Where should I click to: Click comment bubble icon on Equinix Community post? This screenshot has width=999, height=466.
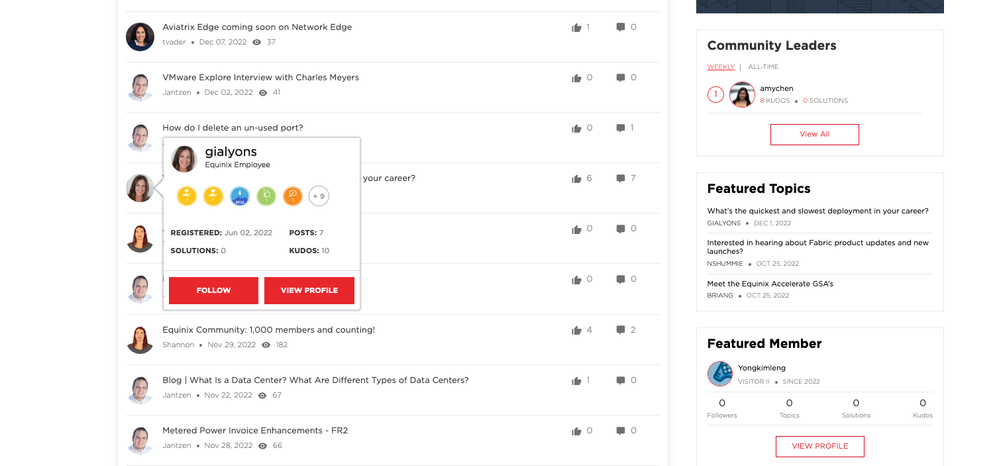pos(621,330)
